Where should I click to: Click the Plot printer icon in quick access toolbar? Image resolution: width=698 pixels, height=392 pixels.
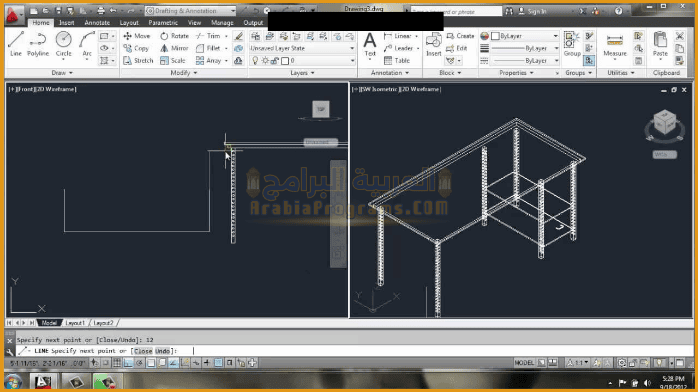pyautogui.click(x=101, y=11)
